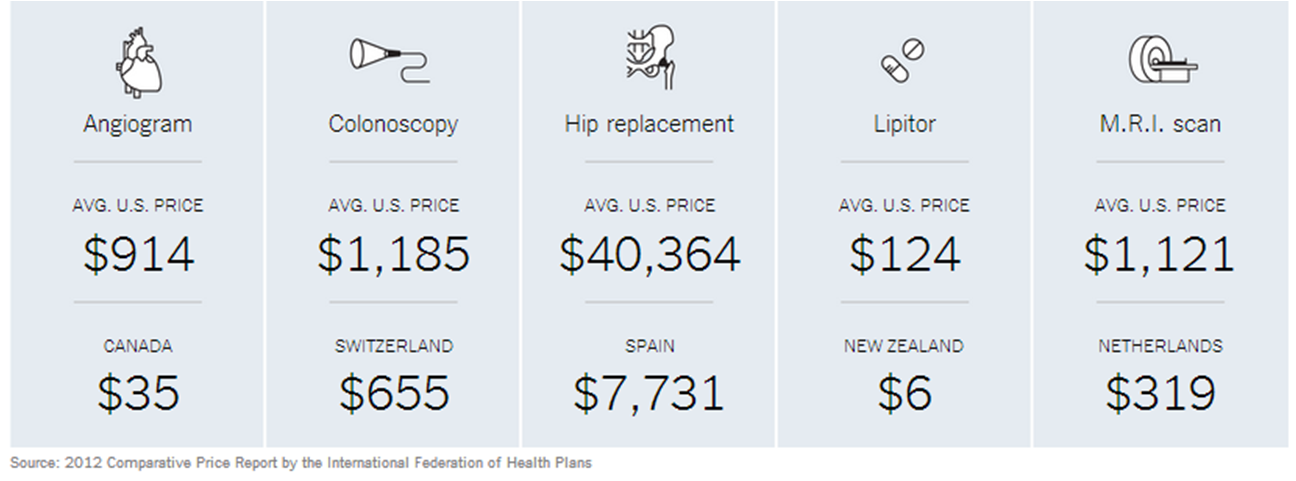The height and width of the screenshot is (481, 1296).
Task: Select the Hip replacement heading
Action: point(649,124)
